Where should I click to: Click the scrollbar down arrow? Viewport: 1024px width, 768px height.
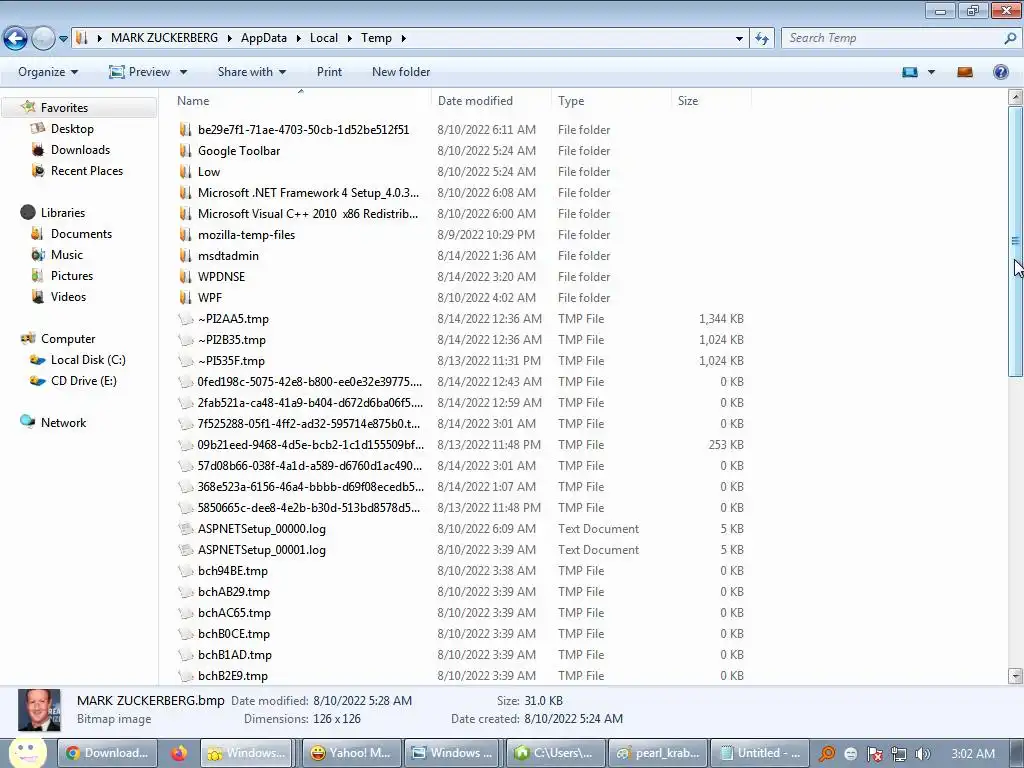[x=1016, y=676]
